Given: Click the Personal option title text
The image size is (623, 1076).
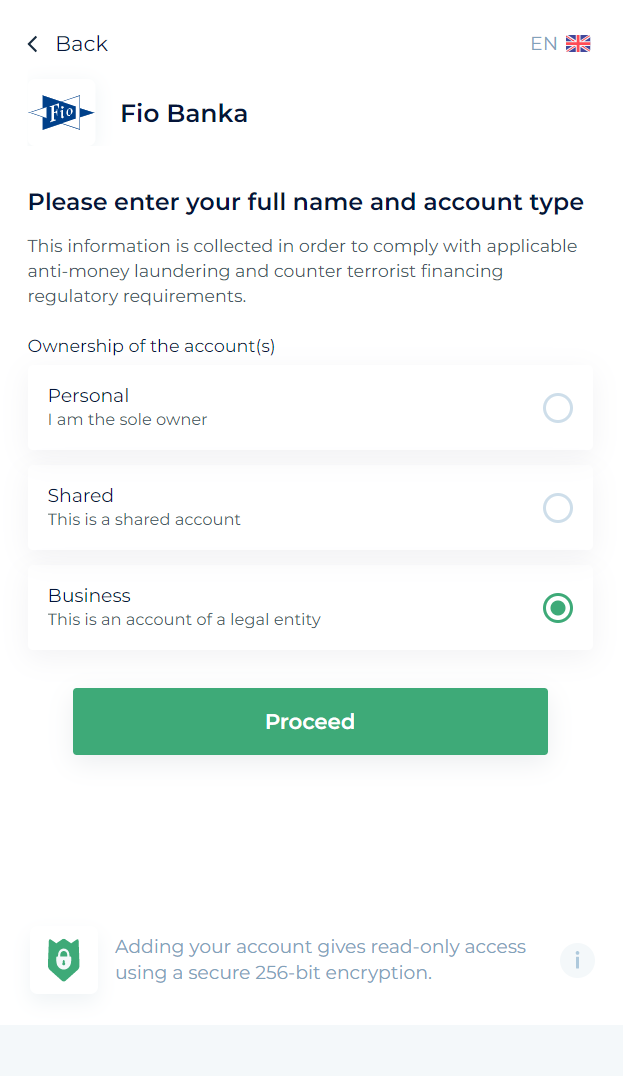Looking at the screenshot, I should (88, 396).
